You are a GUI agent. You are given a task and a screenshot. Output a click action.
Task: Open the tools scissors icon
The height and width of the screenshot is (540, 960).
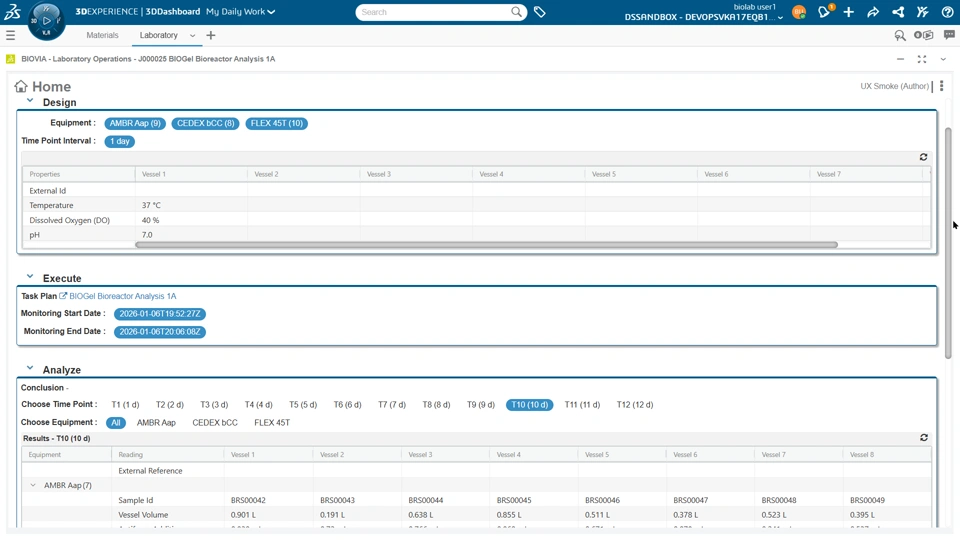click(x=923, y=12)
